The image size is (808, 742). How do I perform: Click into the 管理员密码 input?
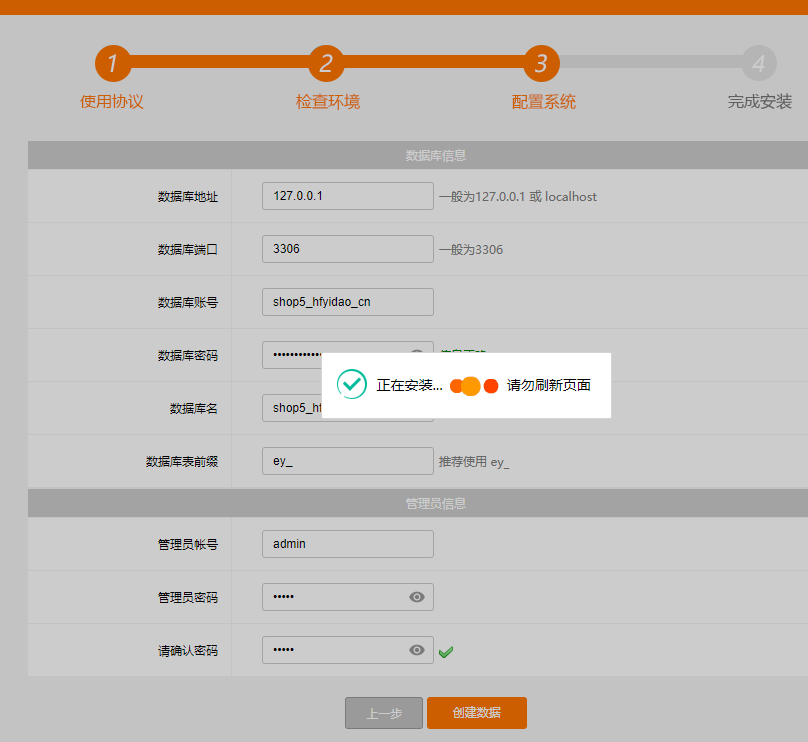[x=348, y=597]
